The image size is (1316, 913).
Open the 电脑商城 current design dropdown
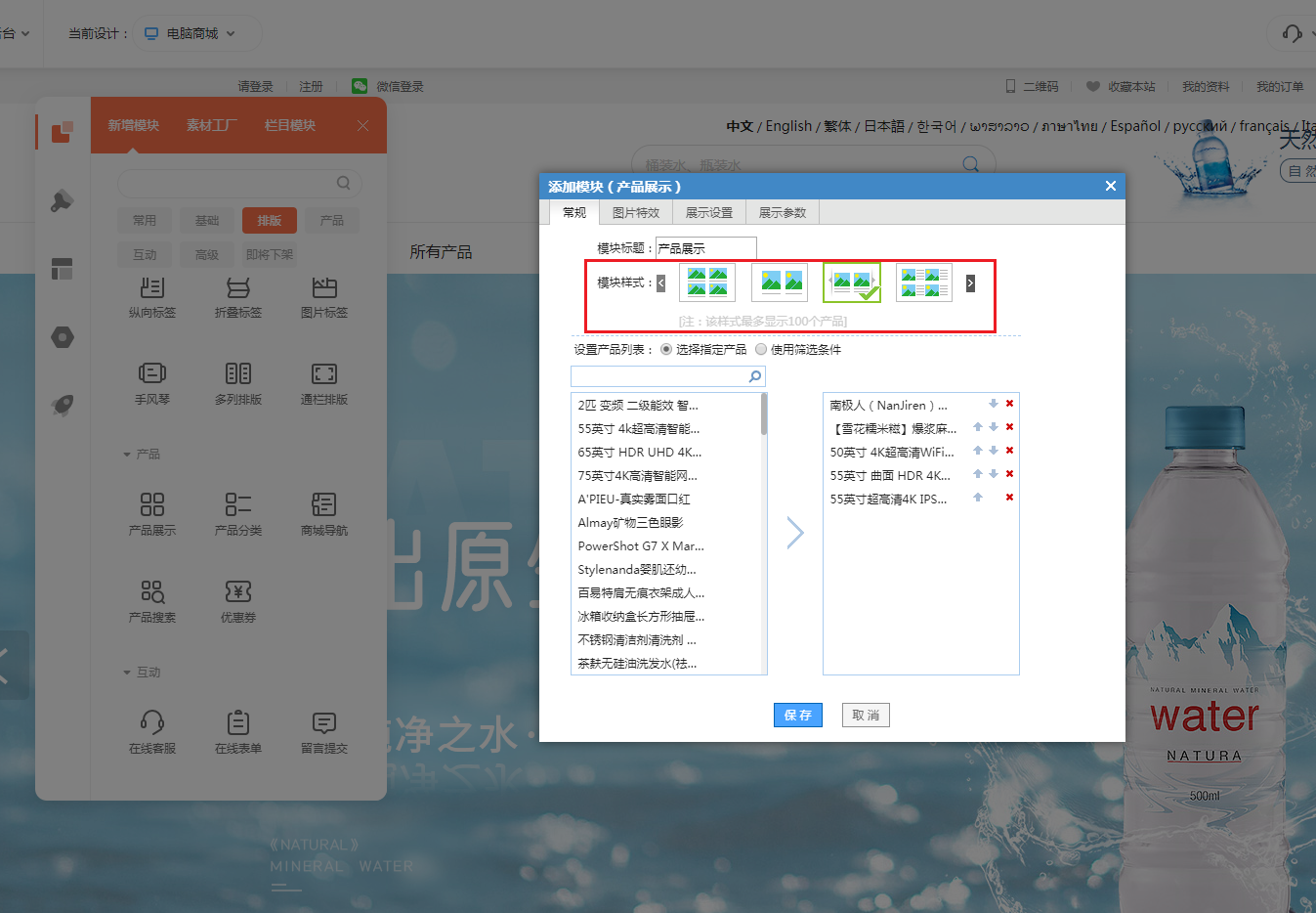(197, 33)
